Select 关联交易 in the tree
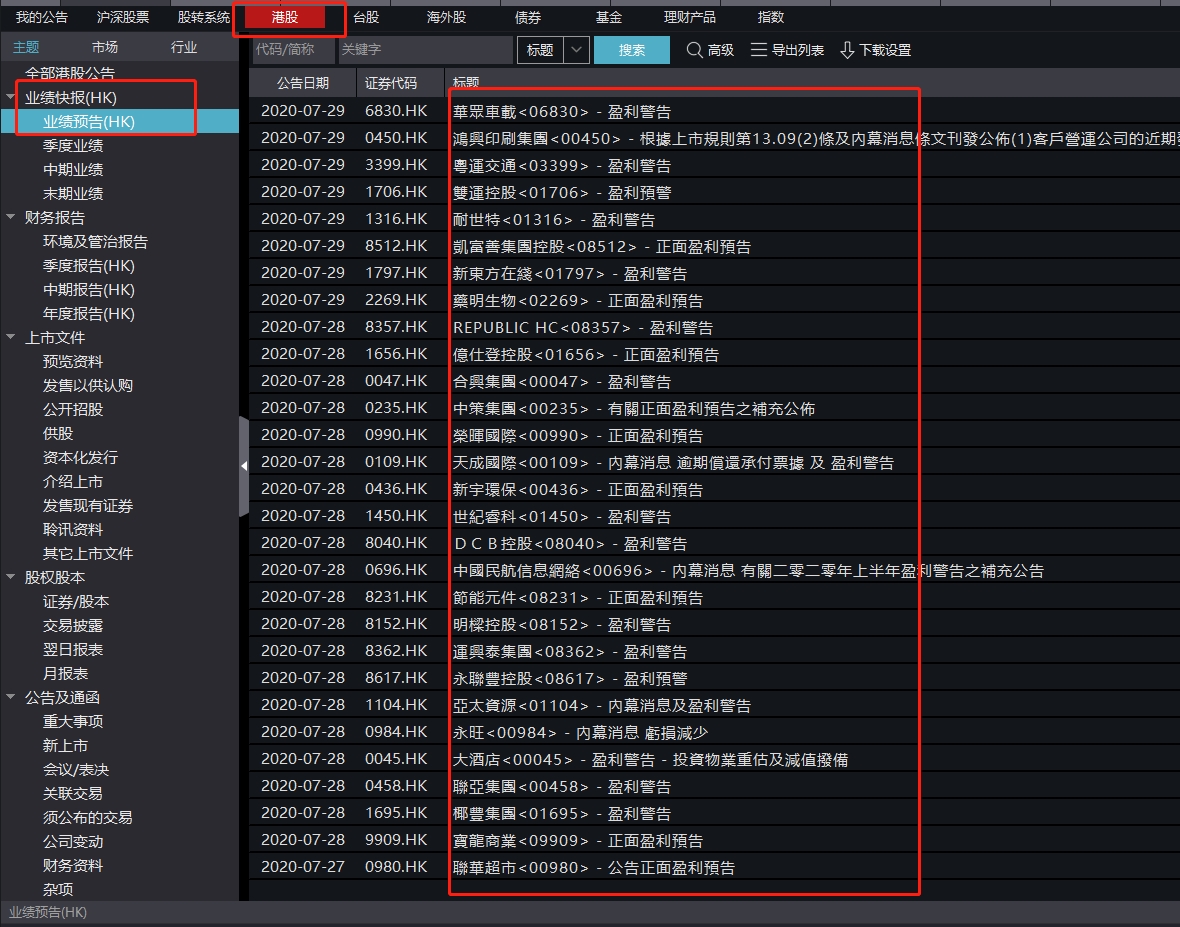 click(x=73, y=794)
